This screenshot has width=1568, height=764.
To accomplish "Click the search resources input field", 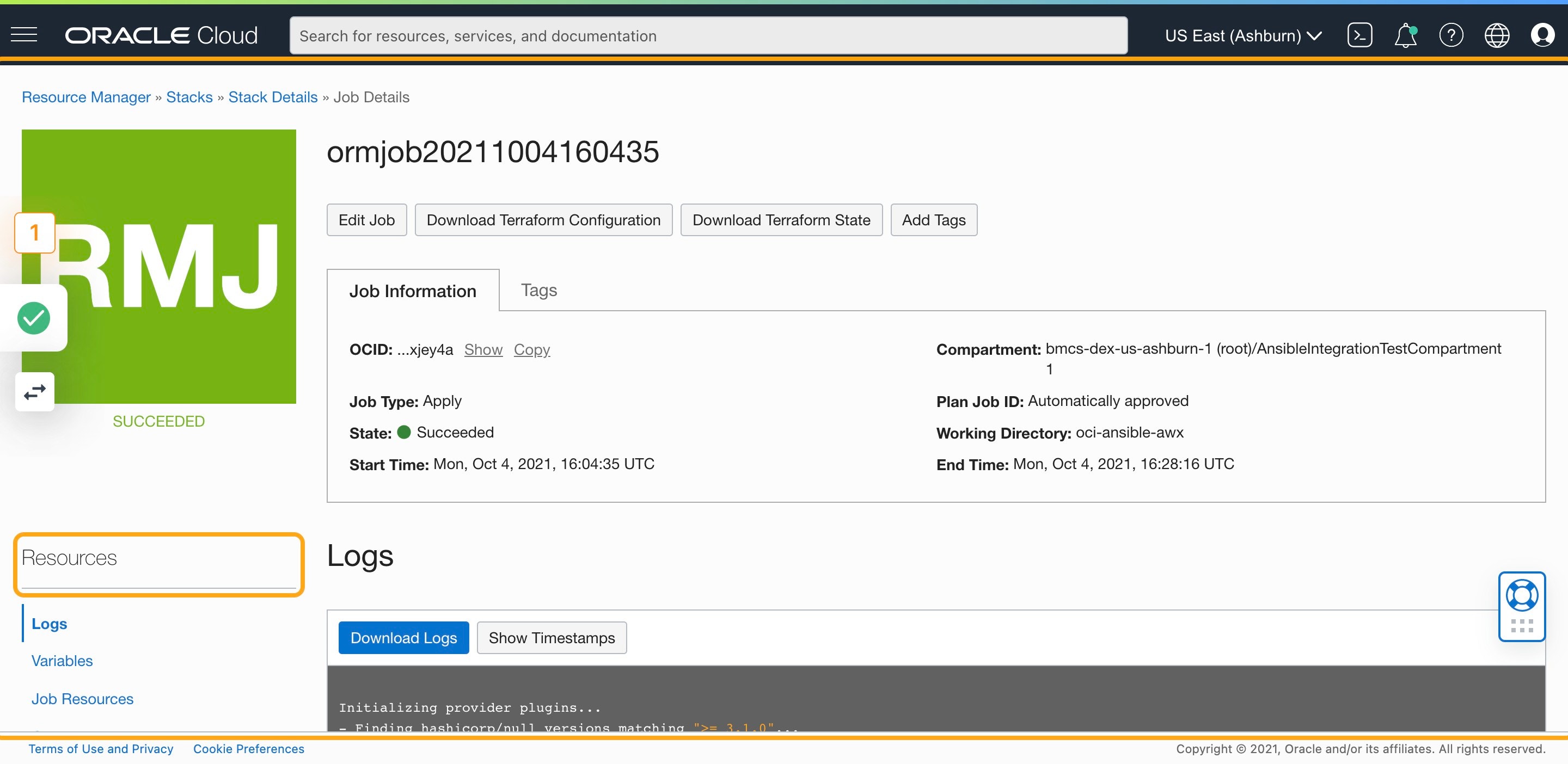I will (x=708, y=36).
